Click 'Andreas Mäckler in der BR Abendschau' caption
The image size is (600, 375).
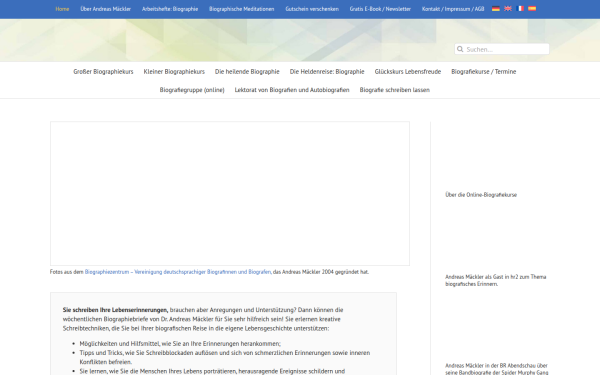tap(497, 368)
